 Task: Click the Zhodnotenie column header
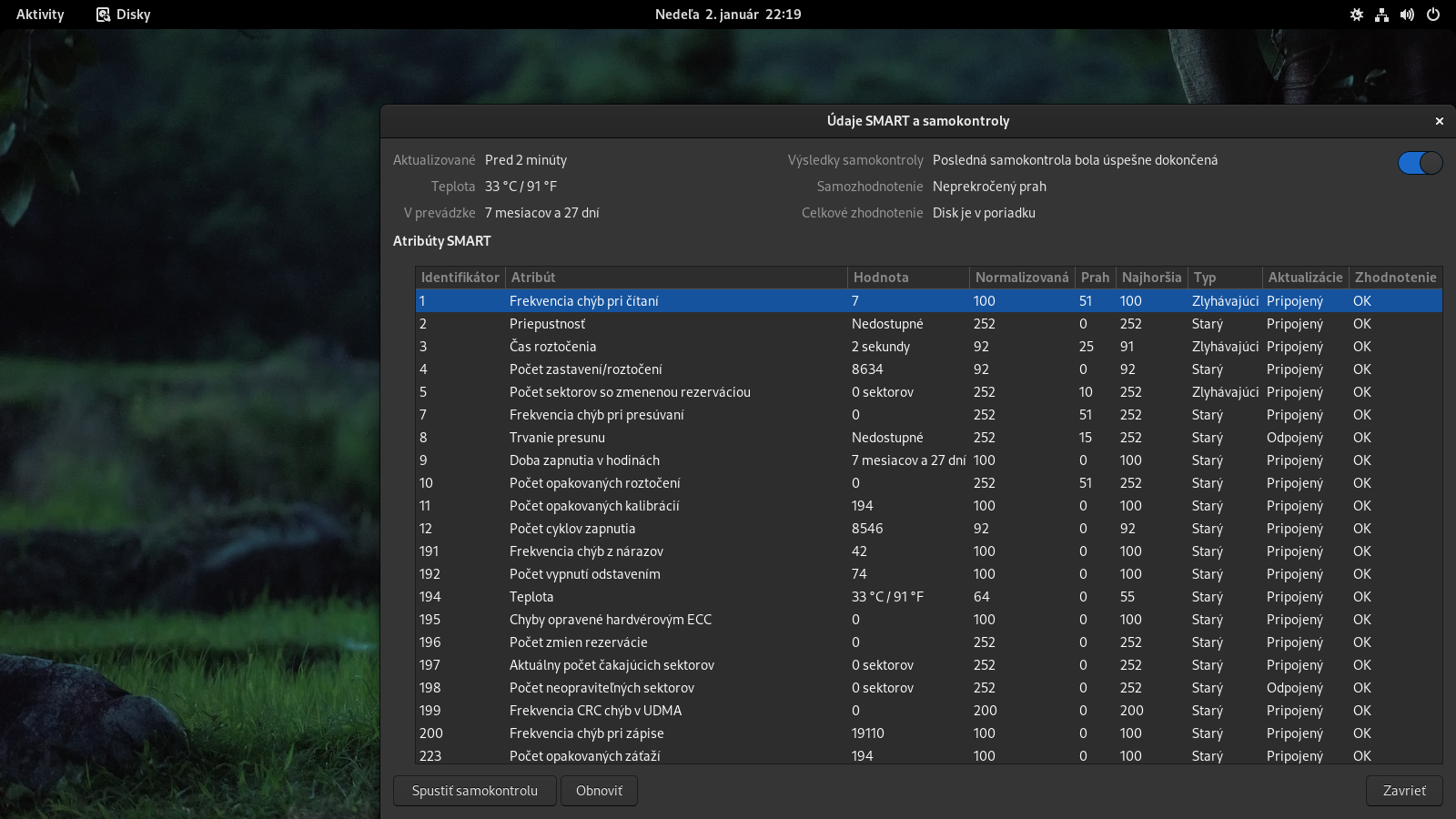tap(1395, 278)
